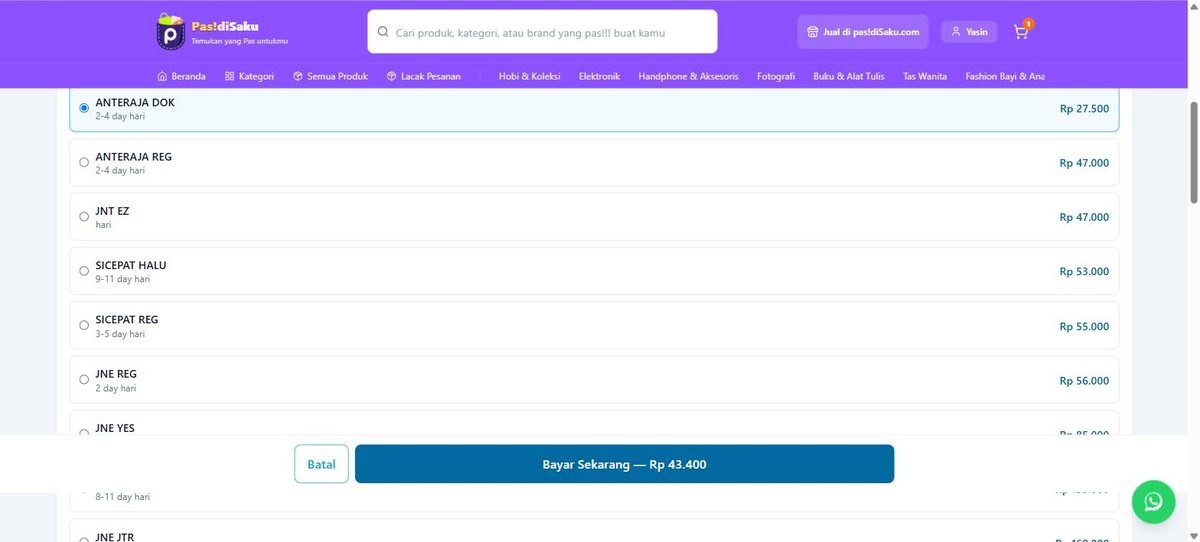Click price Rp 53.000

[1084, 271]
